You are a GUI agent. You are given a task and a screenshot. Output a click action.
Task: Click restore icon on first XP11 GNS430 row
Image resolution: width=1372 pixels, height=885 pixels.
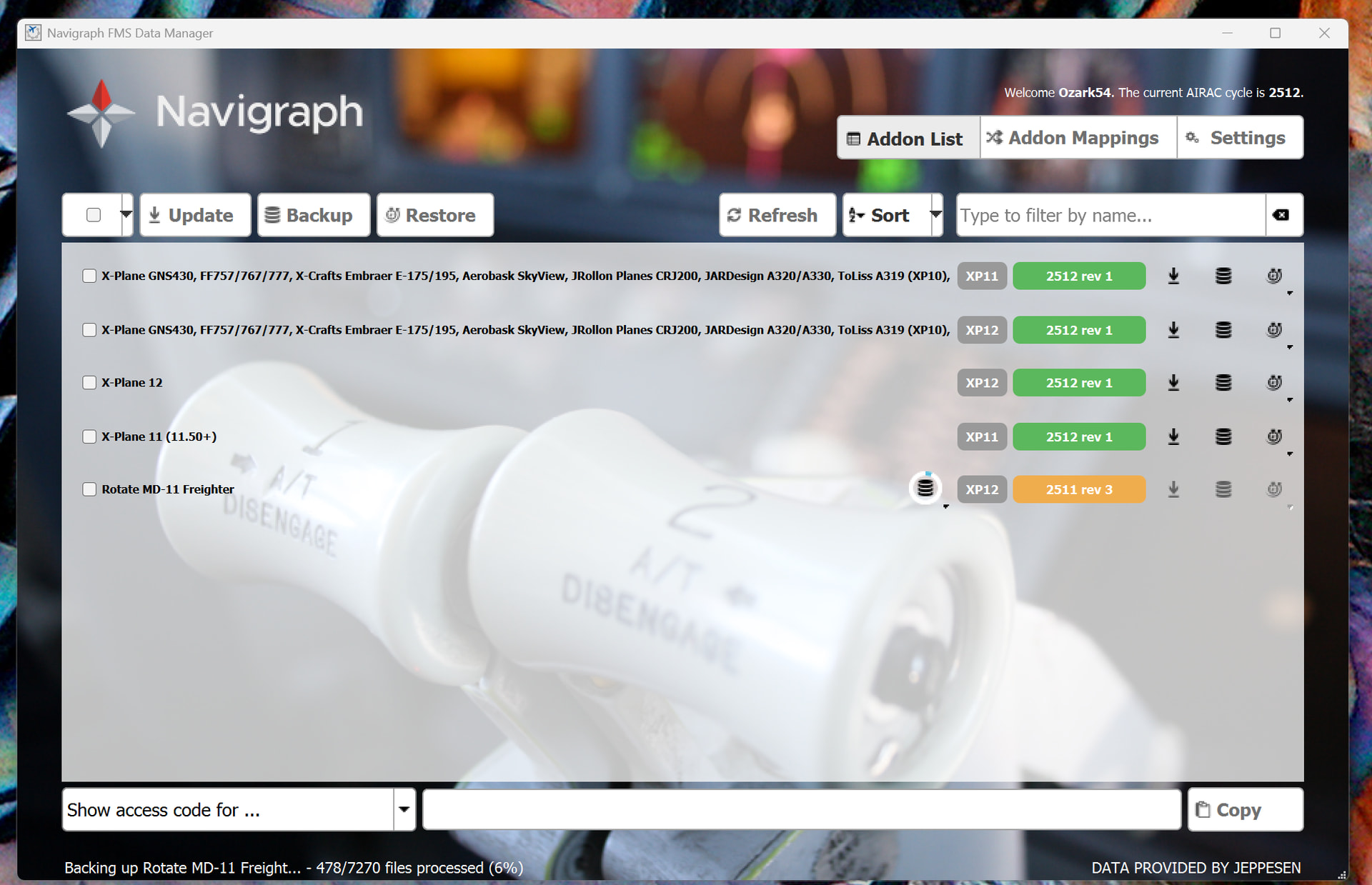pyautogui.click(x=1274, y=276)
